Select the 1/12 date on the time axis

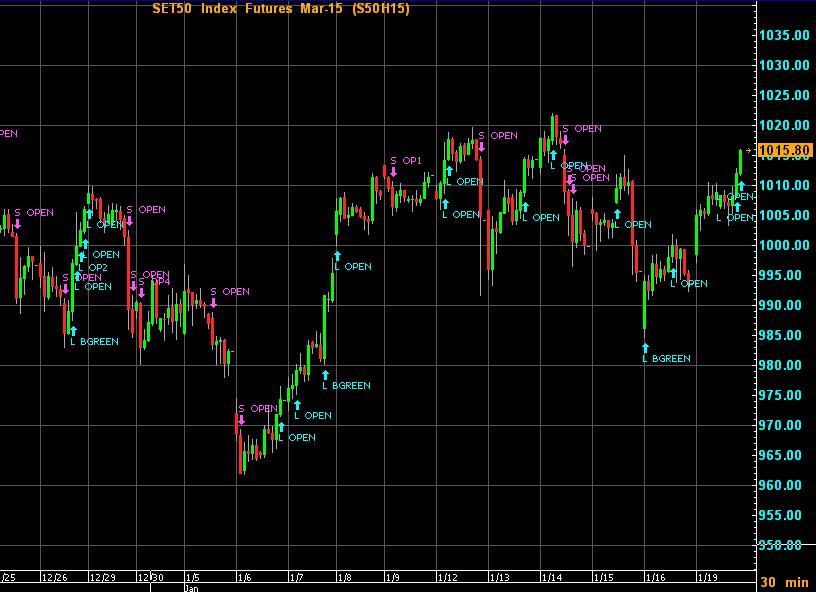(446, 577)
